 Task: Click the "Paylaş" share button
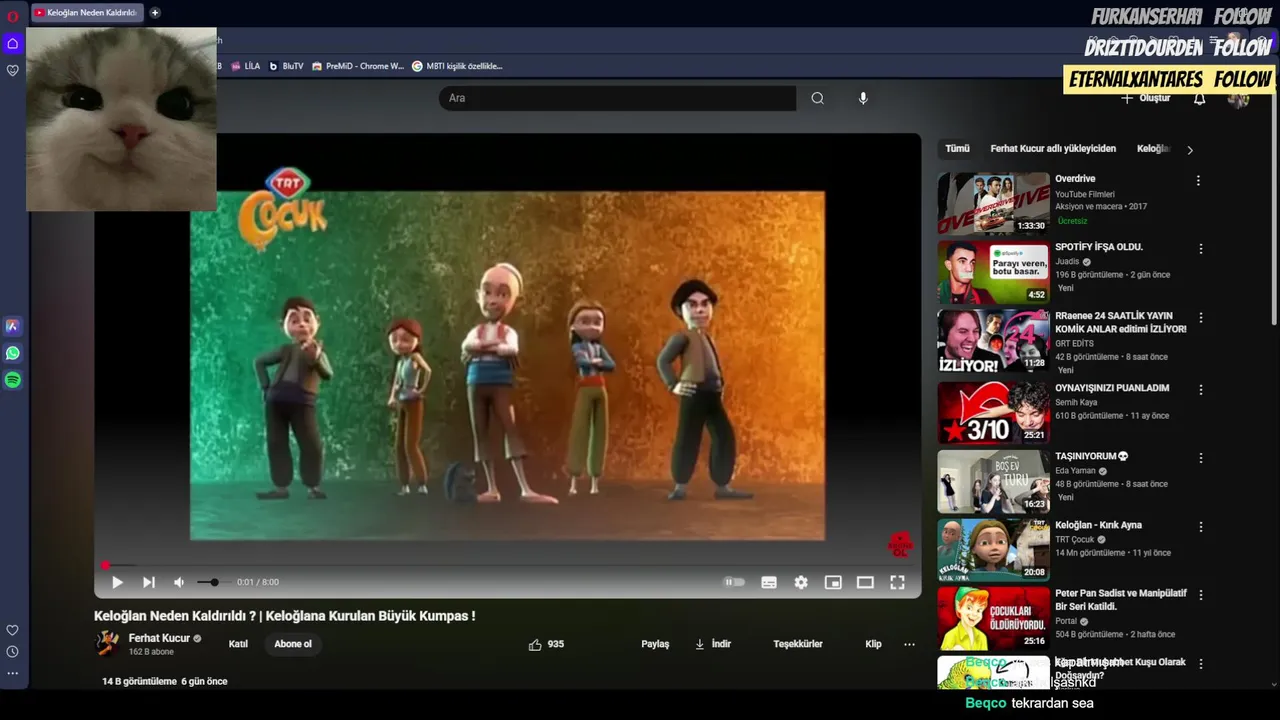(x=655, y=644)
